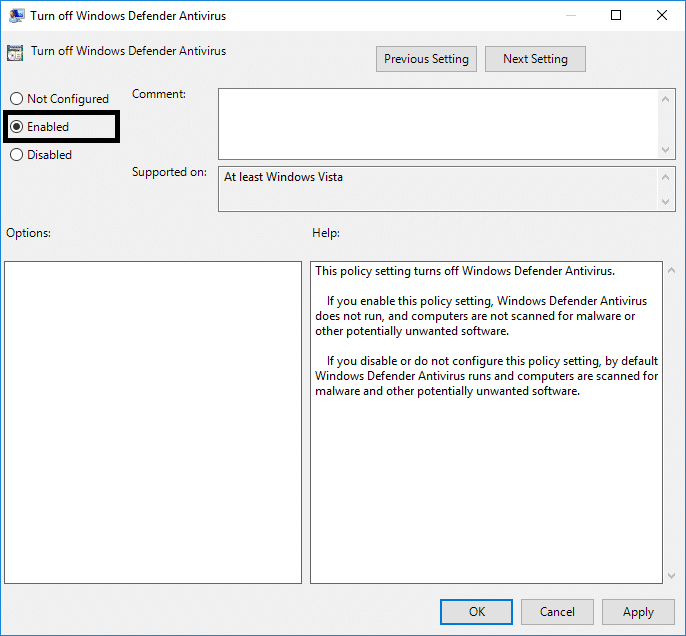Select the Not Configured radio button
This screenshot has width=686, height=636.
16,99
